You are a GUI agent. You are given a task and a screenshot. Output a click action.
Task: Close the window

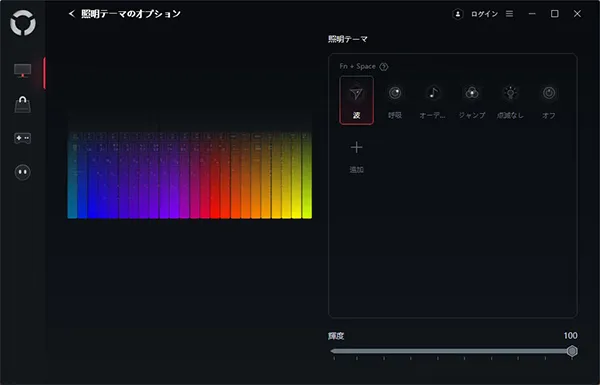[577, 14]
